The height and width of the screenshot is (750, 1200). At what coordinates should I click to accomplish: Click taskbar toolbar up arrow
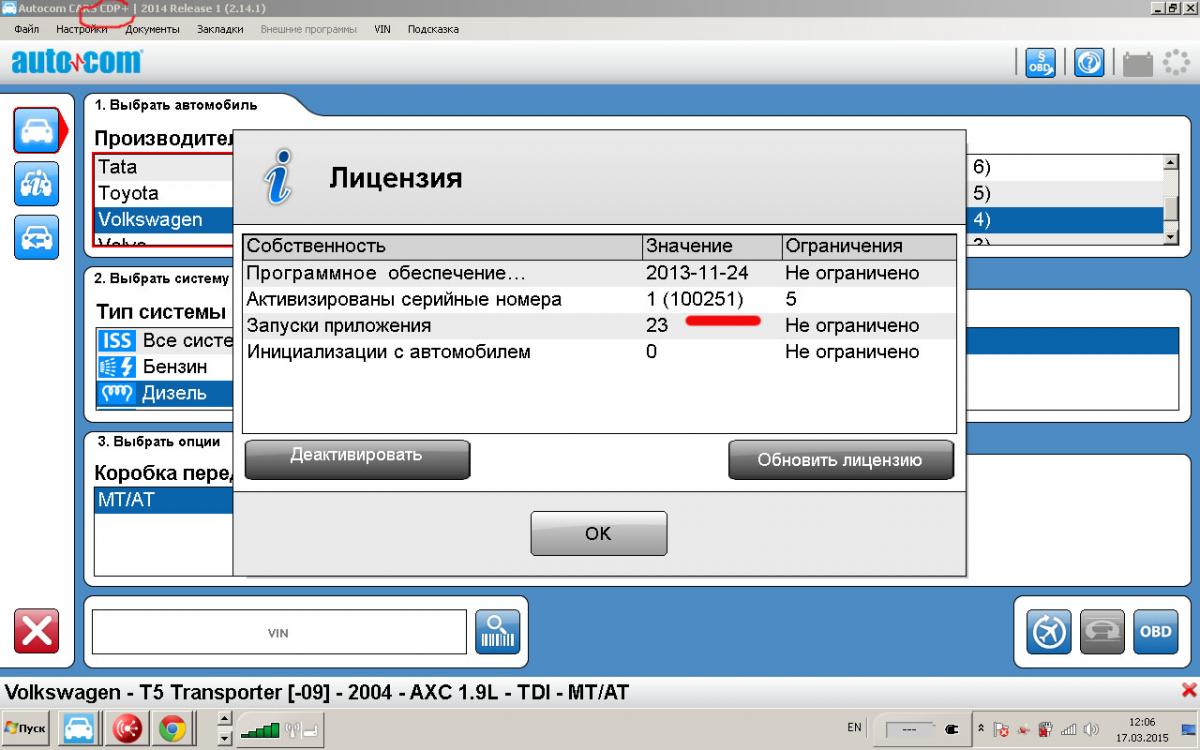225,719
